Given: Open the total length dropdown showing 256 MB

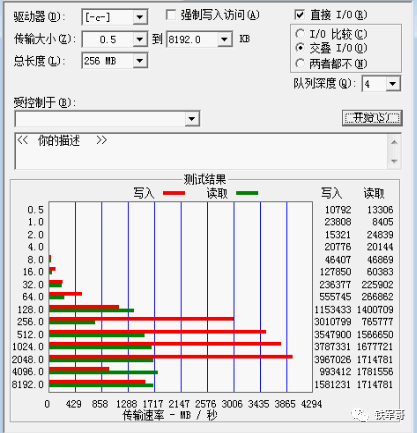Looking at the screenshot, I should pyautogui.click(x=140, y=61).
